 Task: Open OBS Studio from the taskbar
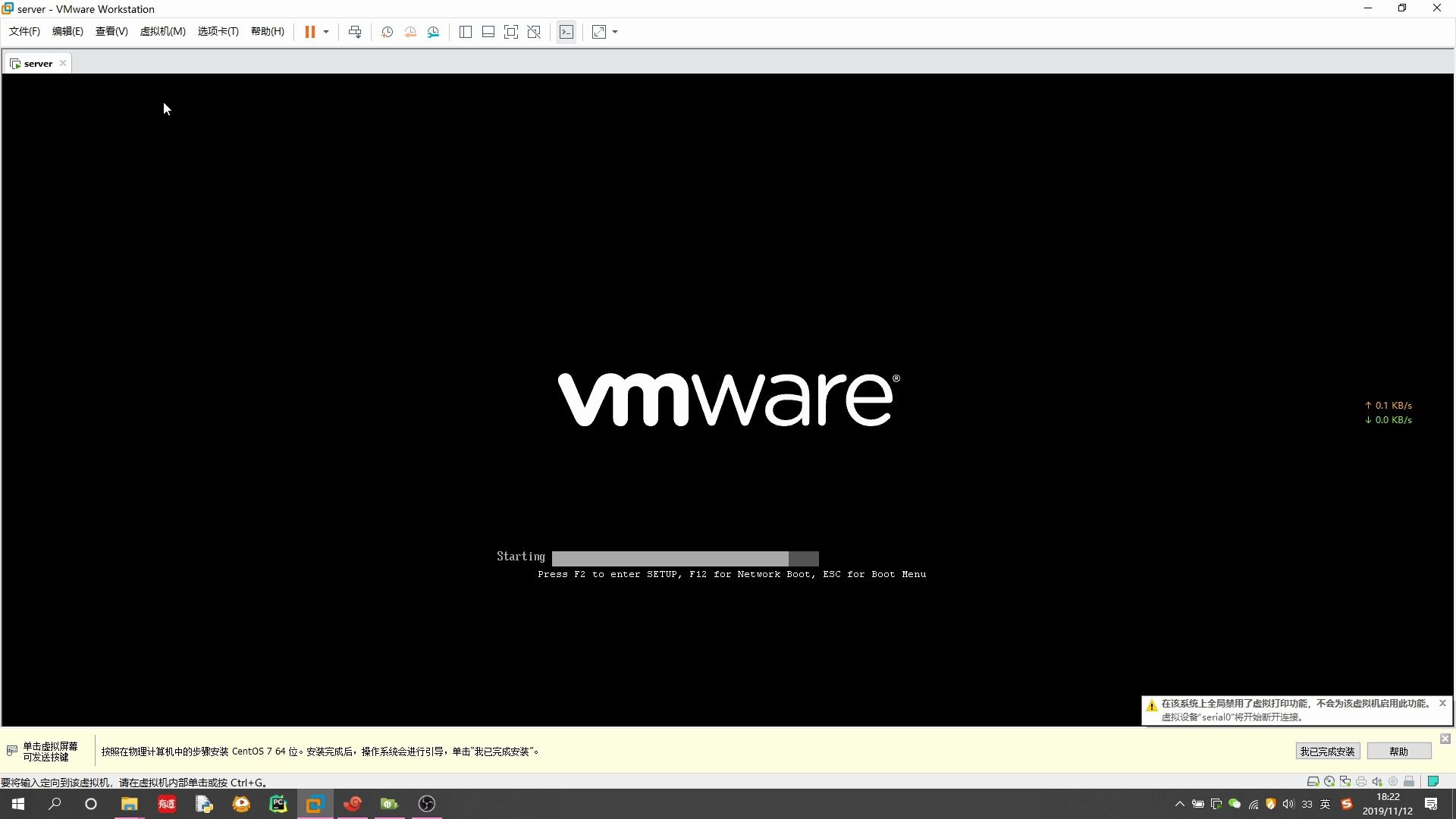pyautogui.click(x=427, y=804)
